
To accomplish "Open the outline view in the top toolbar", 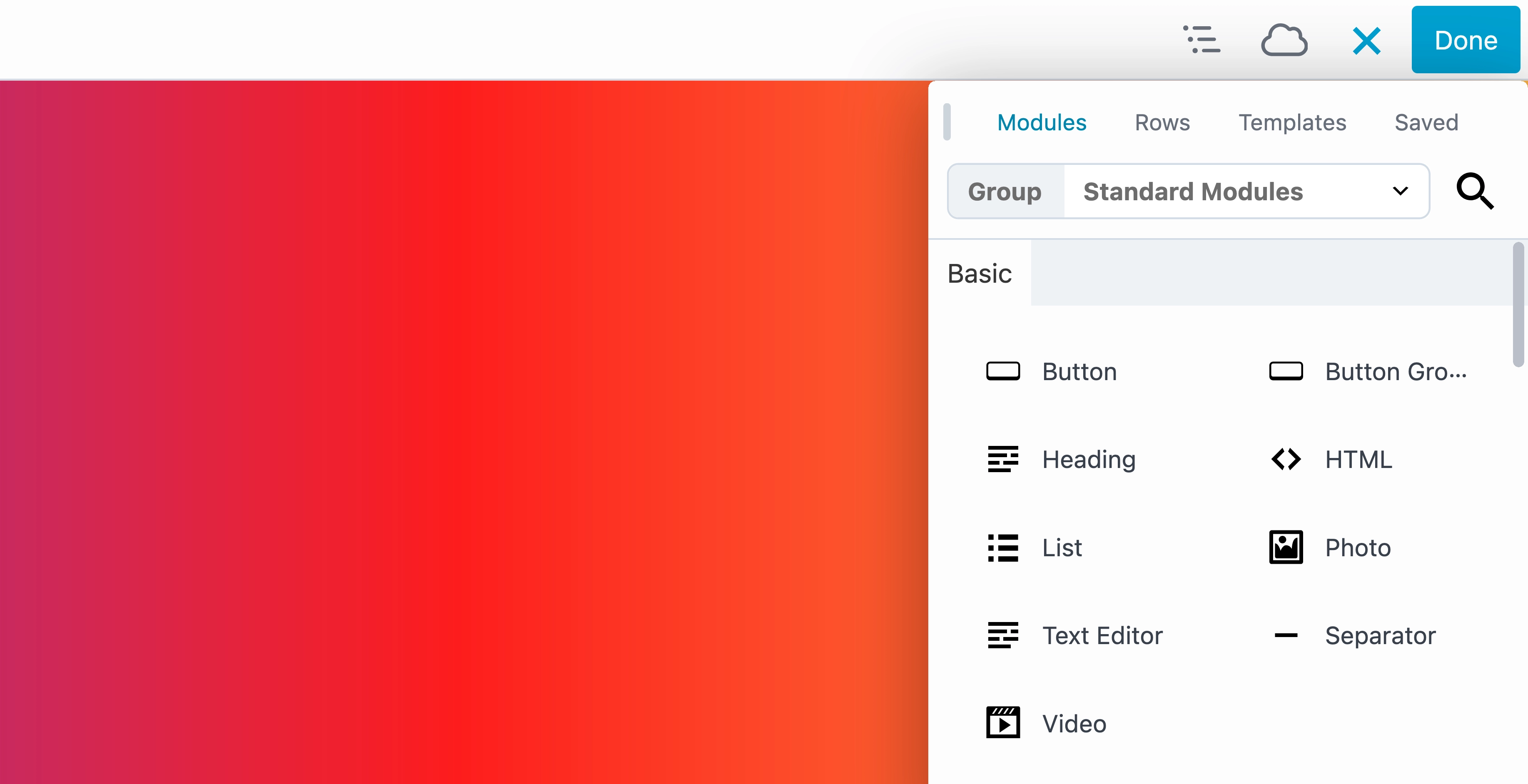I will tap(1202, 40).
